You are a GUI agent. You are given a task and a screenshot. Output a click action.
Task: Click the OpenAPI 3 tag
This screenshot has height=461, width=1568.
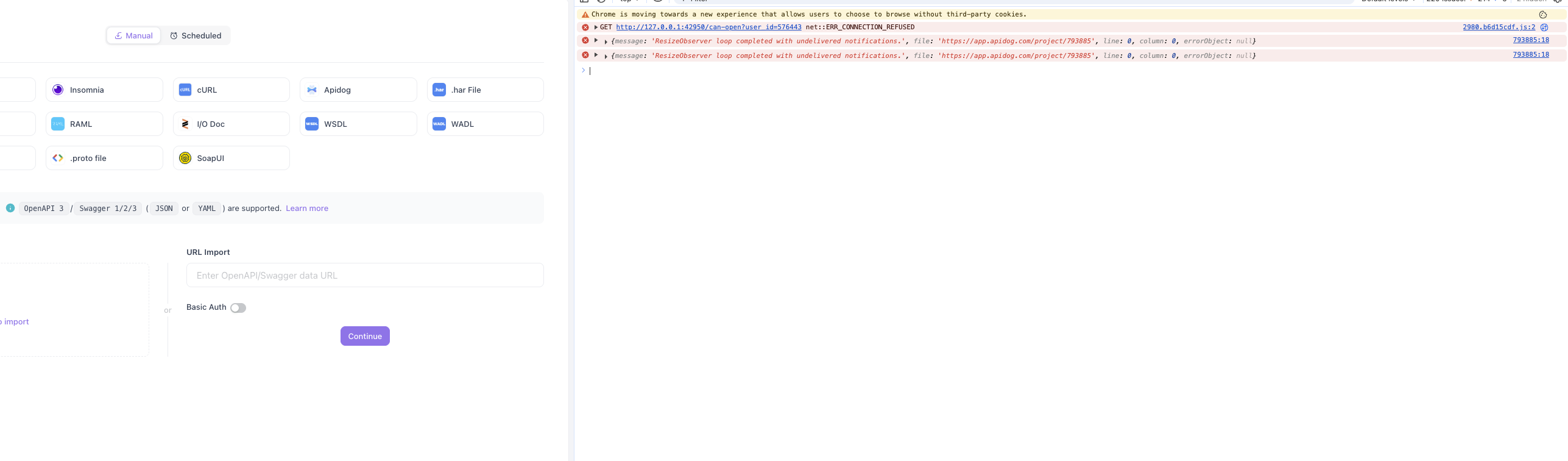[44, 209]
